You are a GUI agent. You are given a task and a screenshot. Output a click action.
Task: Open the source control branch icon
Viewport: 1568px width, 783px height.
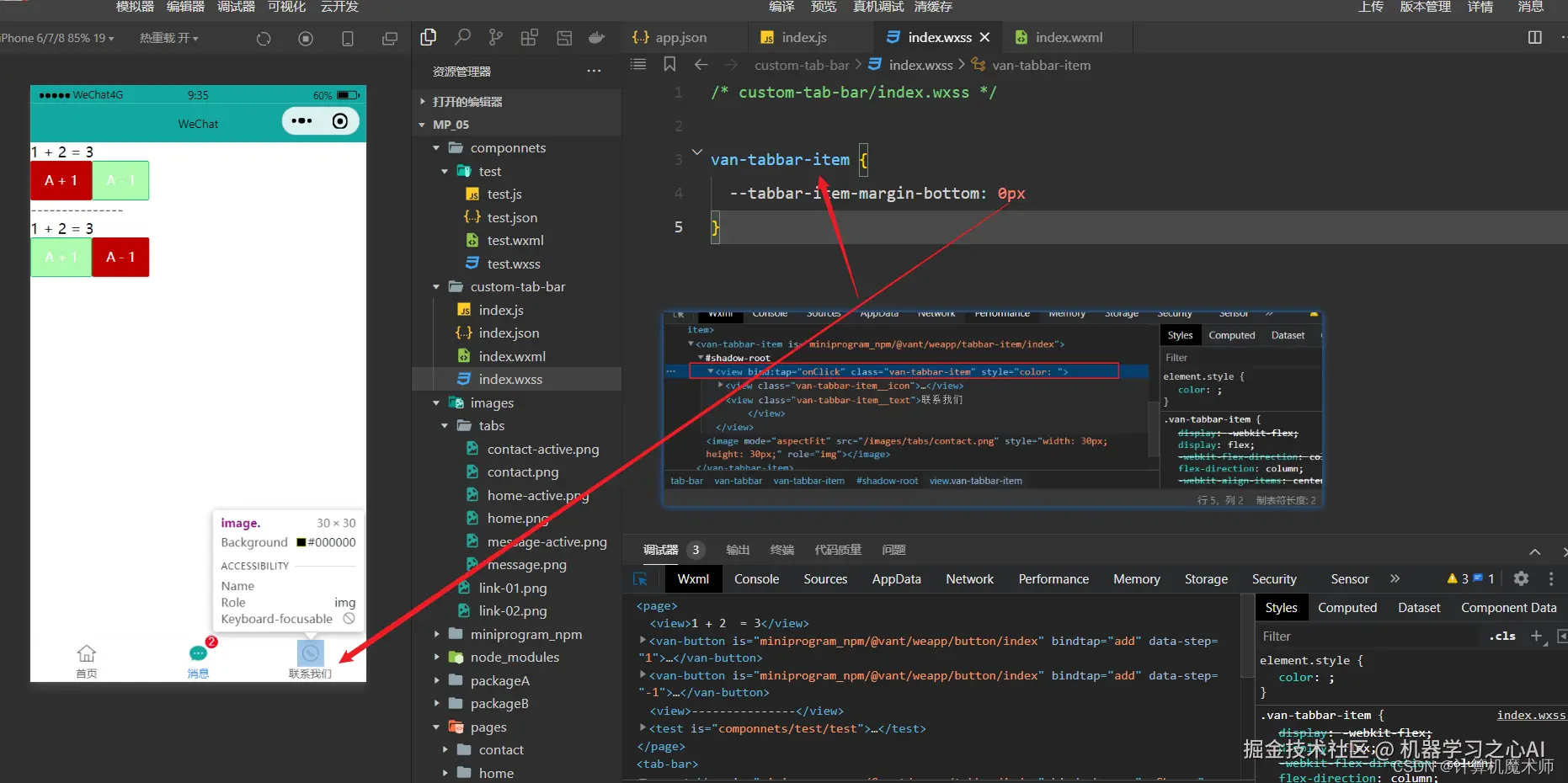pos(496,38)
